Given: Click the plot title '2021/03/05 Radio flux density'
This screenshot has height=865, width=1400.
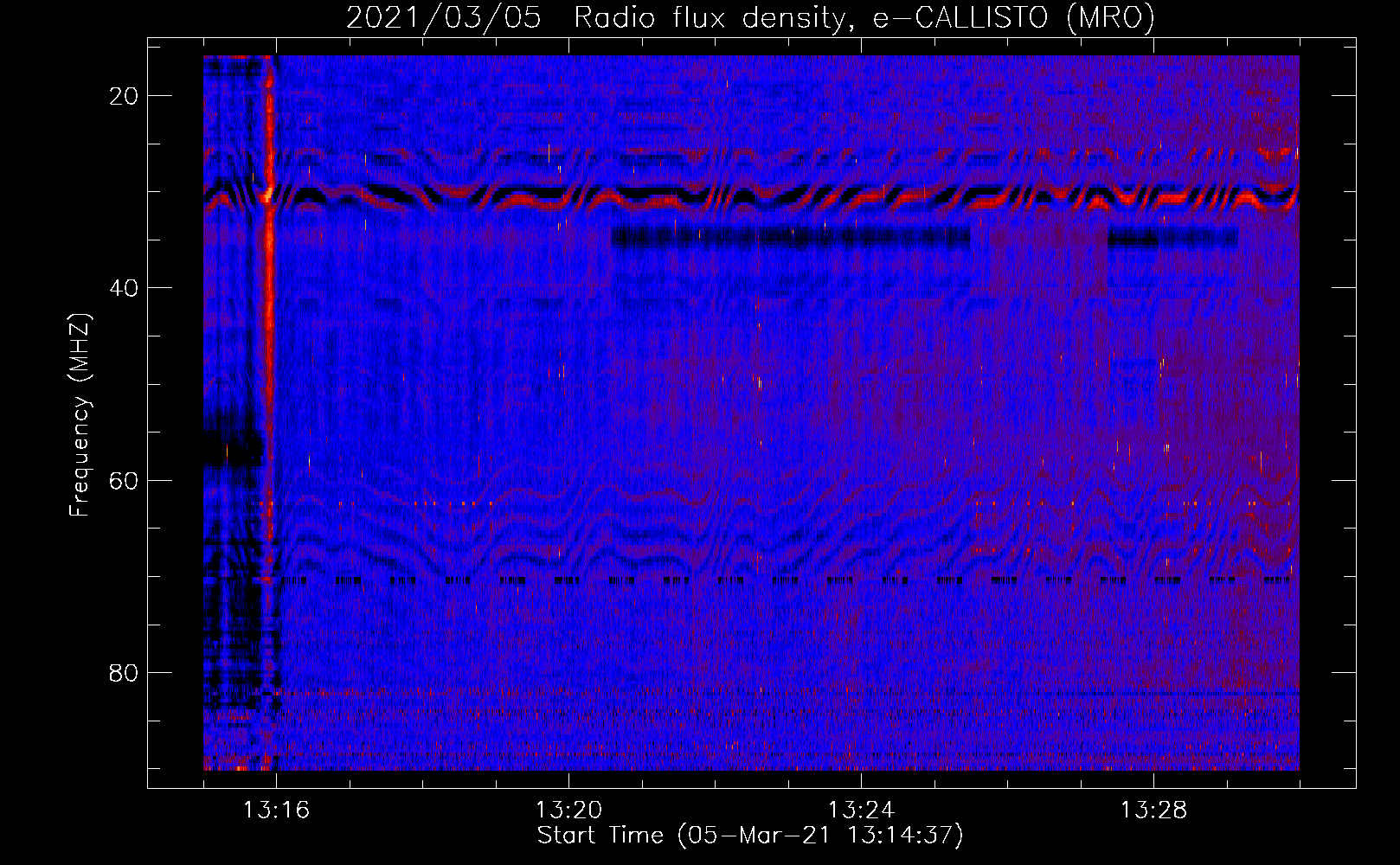Looking at the screenshot, I should (750, 17).
